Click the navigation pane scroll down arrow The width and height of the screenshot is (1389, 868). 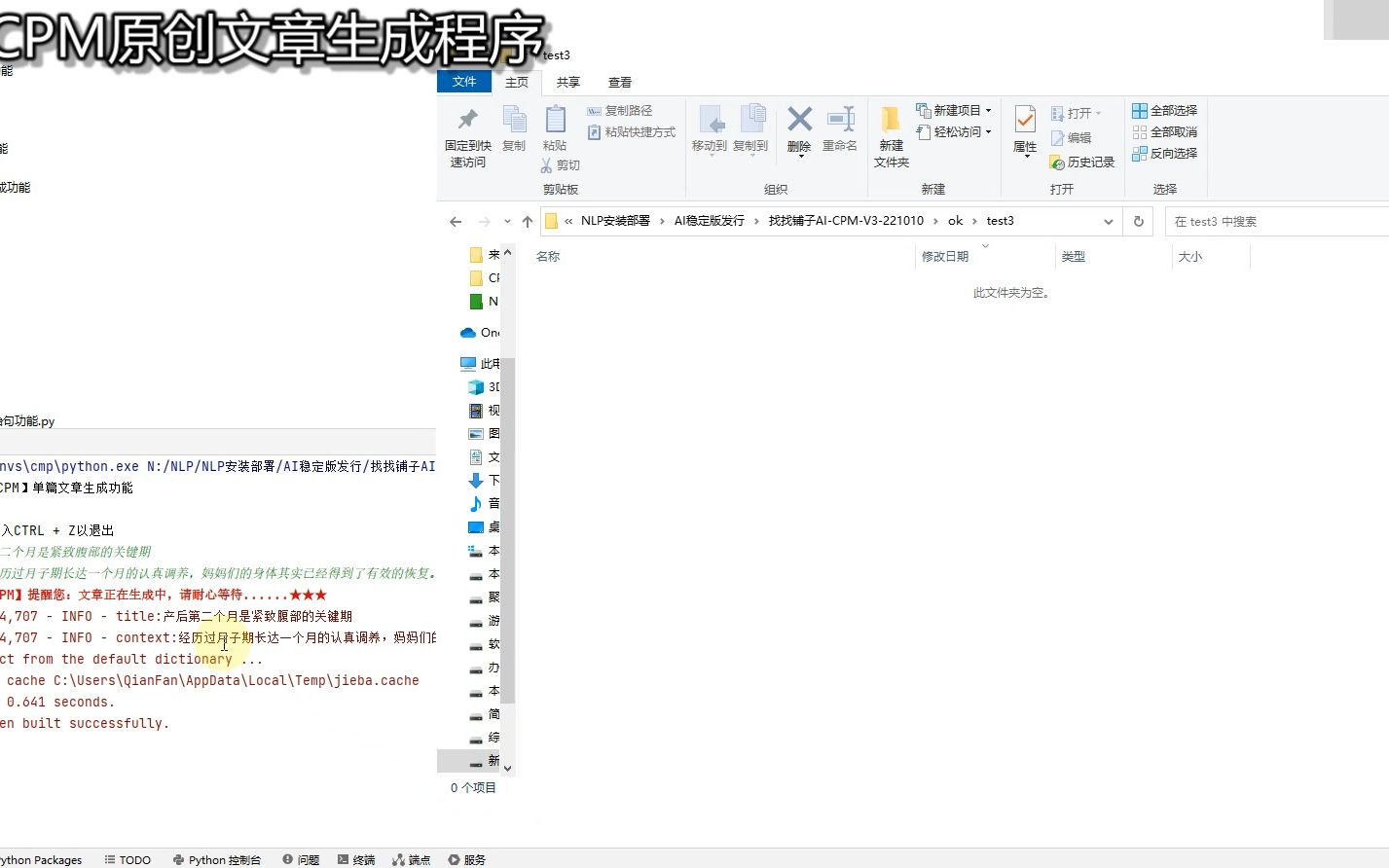coord(507,768)
